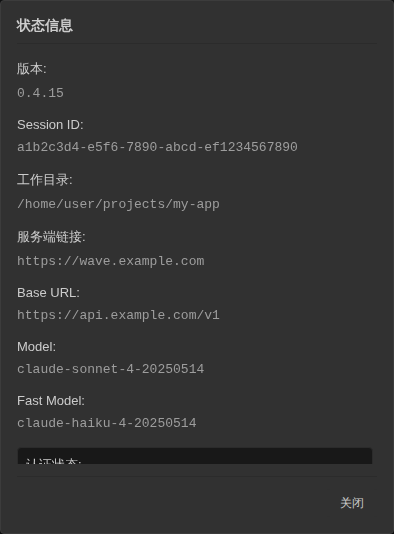Select the fast model name claude-haiku-4-20250514
The width and height of the screenshot is (394, 534).
tap(107, 423)
